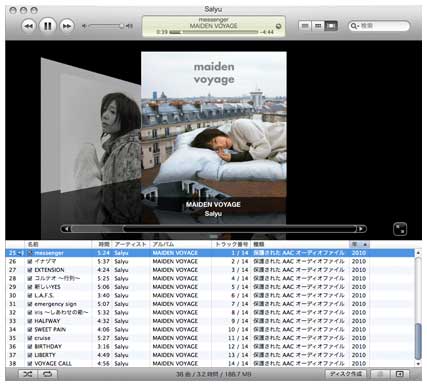This screenshot has width=427, height=386.
Task: Pause the playing track
Action: pos(48,26)
